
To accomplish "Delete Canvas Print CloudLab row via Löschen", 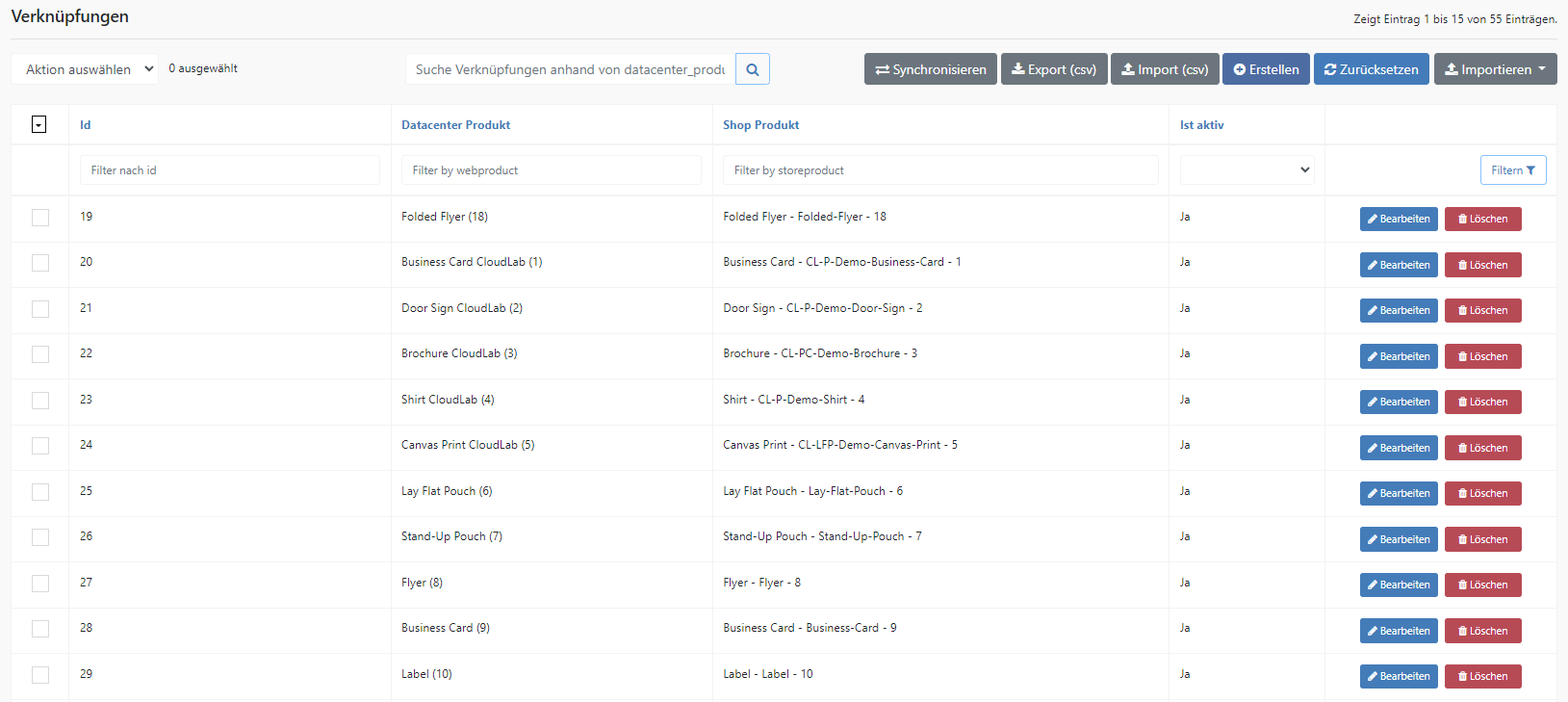I will click(1482, 448).
